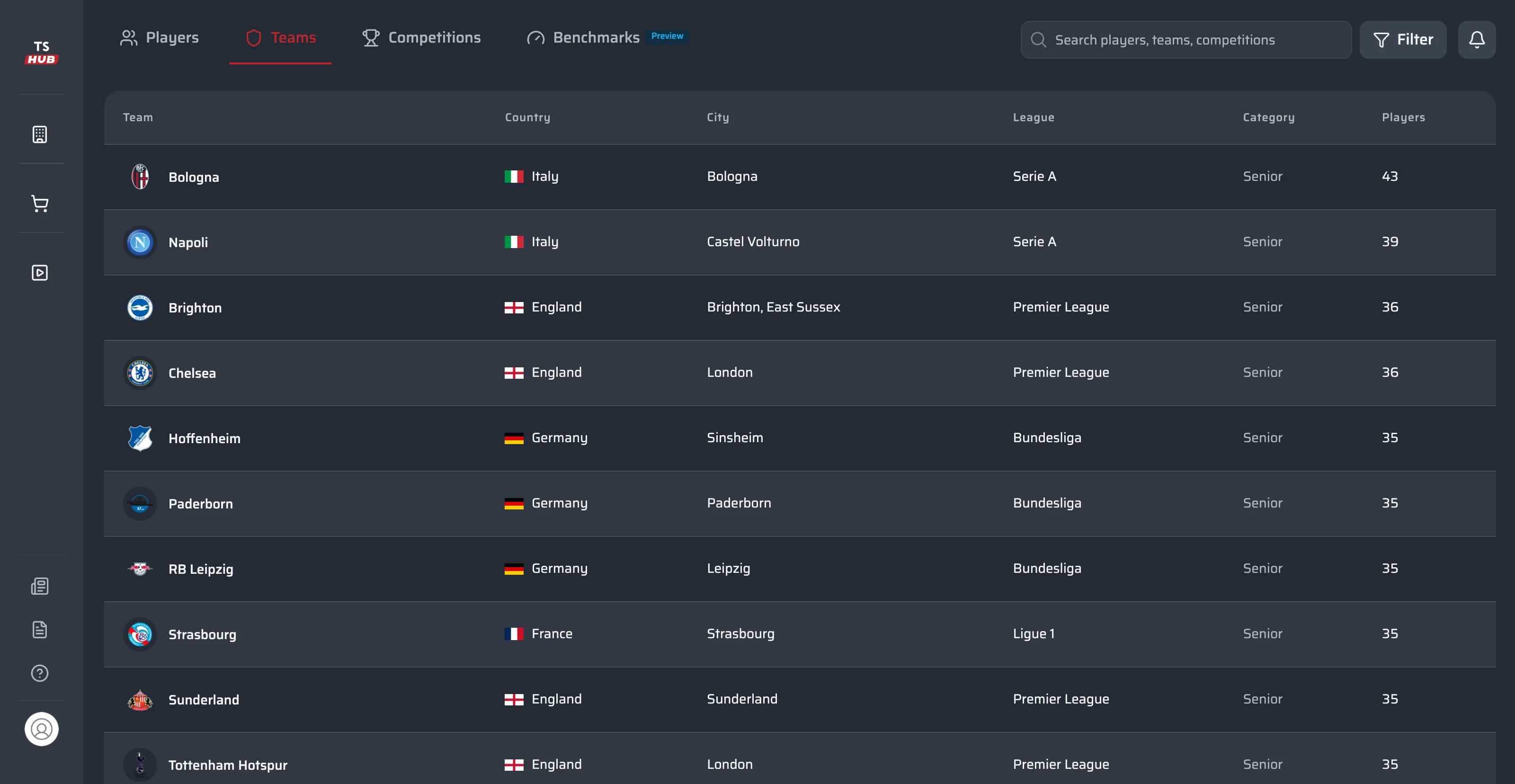
Task: Click the Ligue 1 league cell
Action: coord(1034,633)
